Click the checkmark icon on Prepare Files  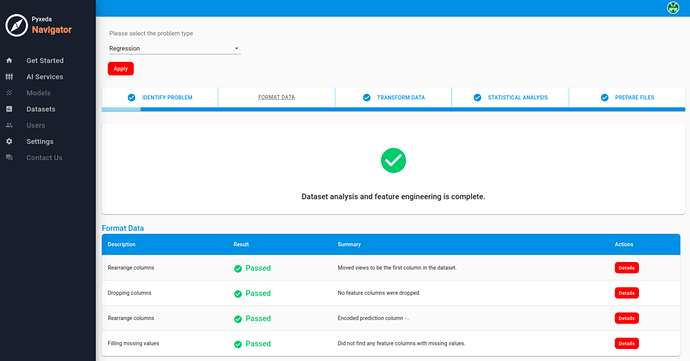[x=605, y=97]
